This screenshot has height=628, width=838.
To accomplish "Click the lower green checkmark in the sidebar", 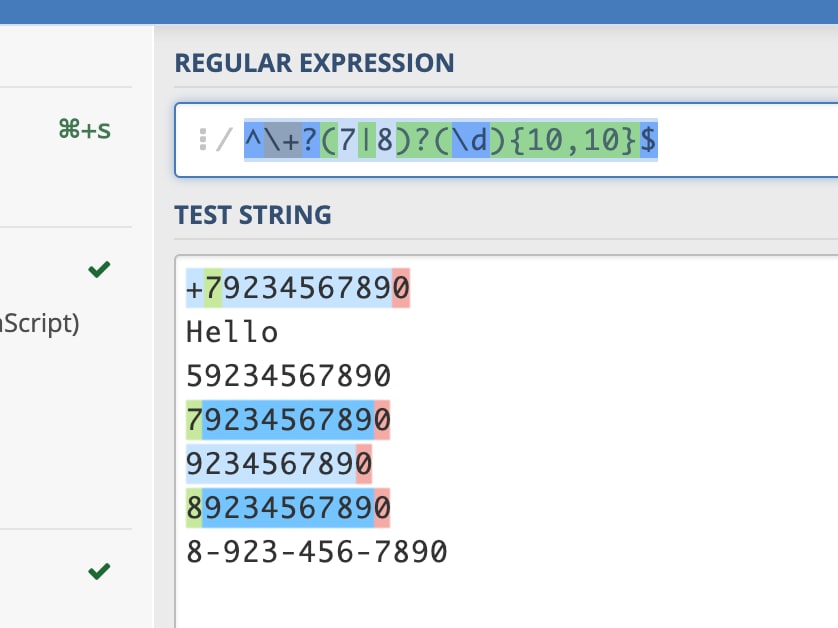I will [x=99, y=572].
